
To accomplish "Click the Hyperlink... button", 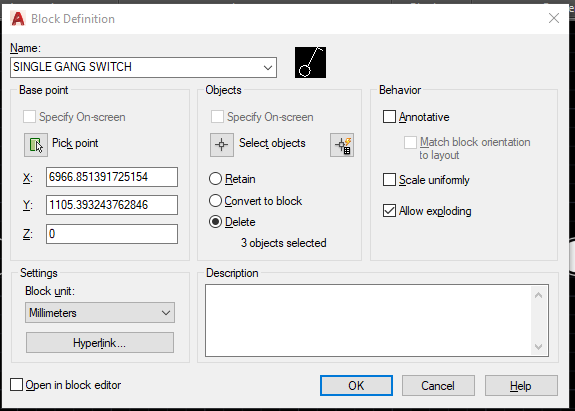I will pyautogui.click(x=100, y=343).
